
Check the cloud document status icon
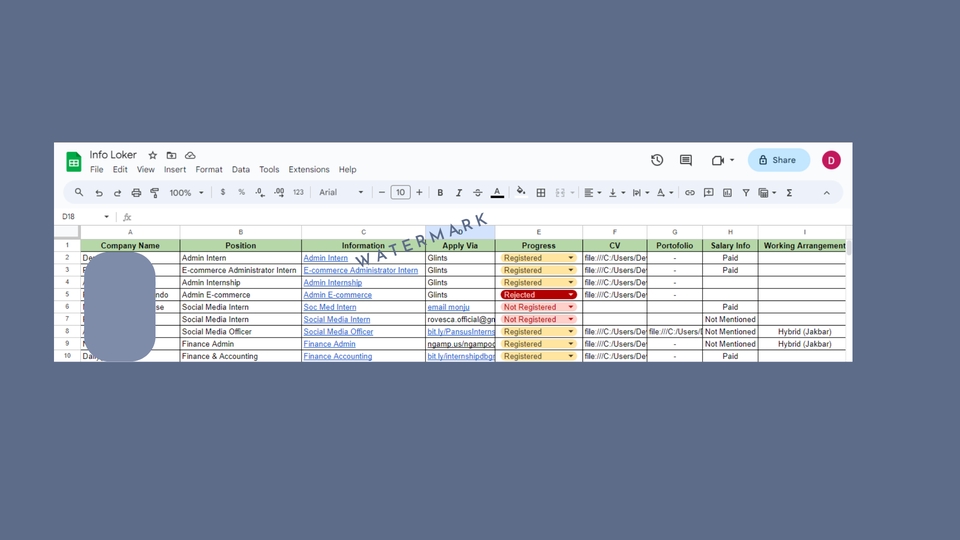coord(190,156)
